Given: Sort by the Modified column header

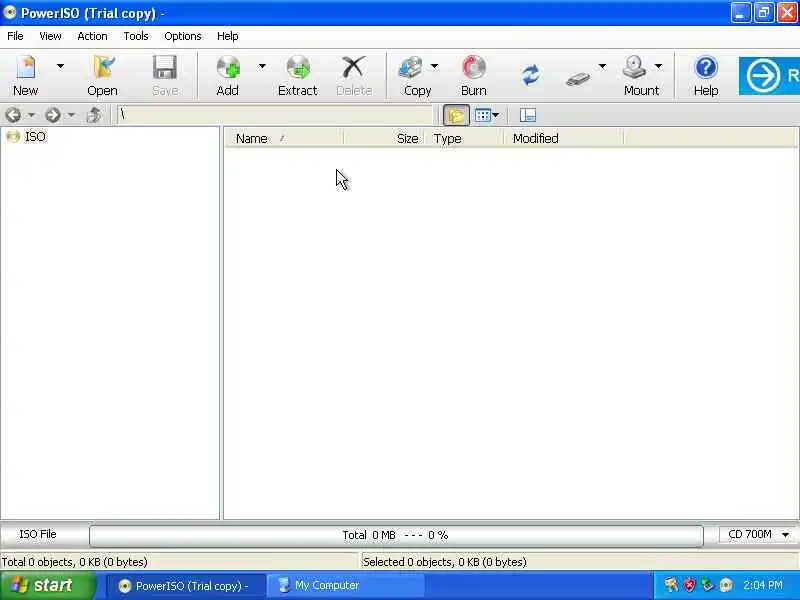Looking at the screenshot, I should (x=563, y=138).
